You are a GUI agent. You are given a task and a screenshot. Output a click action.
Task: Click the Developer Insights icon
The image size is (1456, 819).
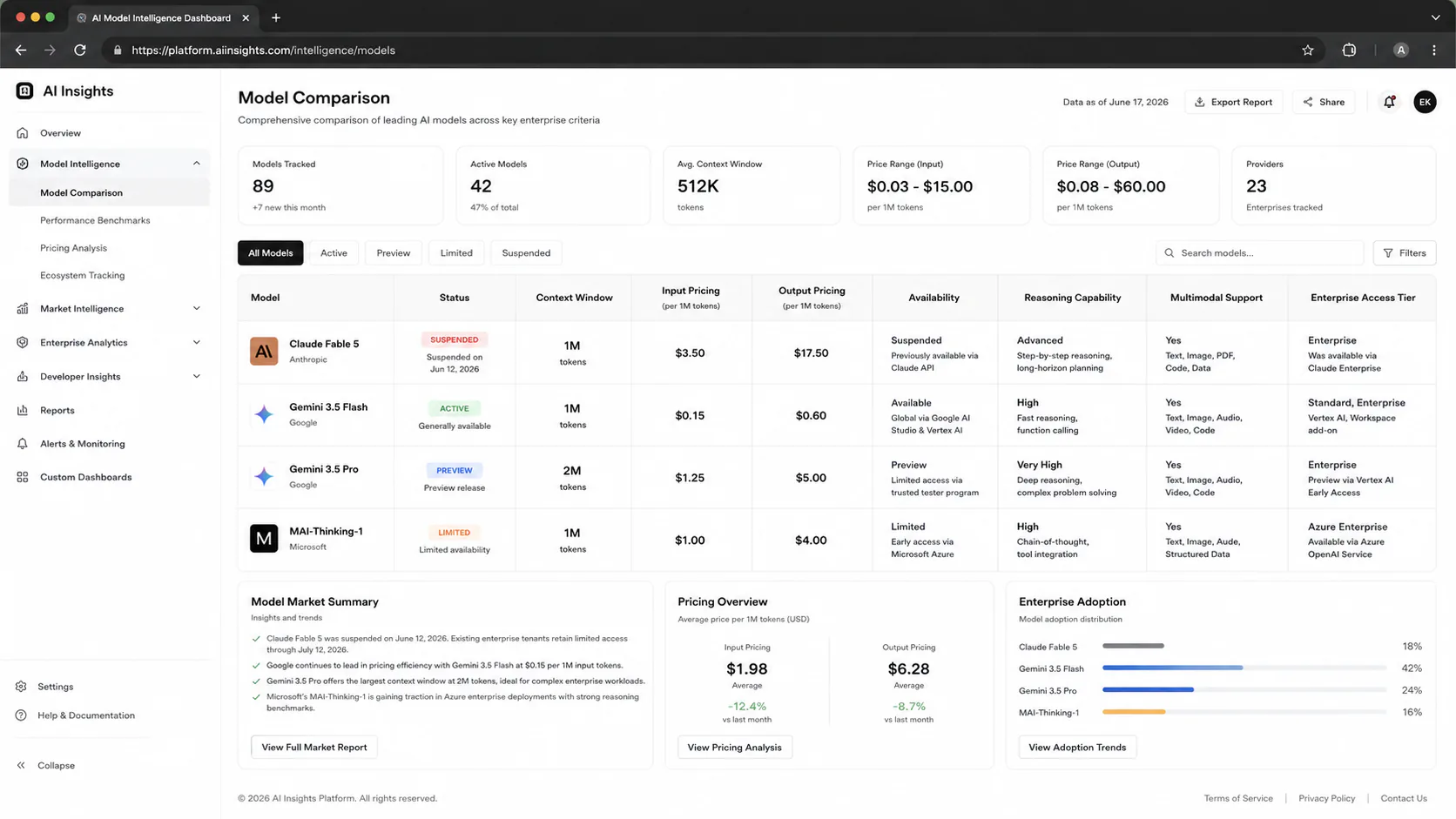click(23, 377)
